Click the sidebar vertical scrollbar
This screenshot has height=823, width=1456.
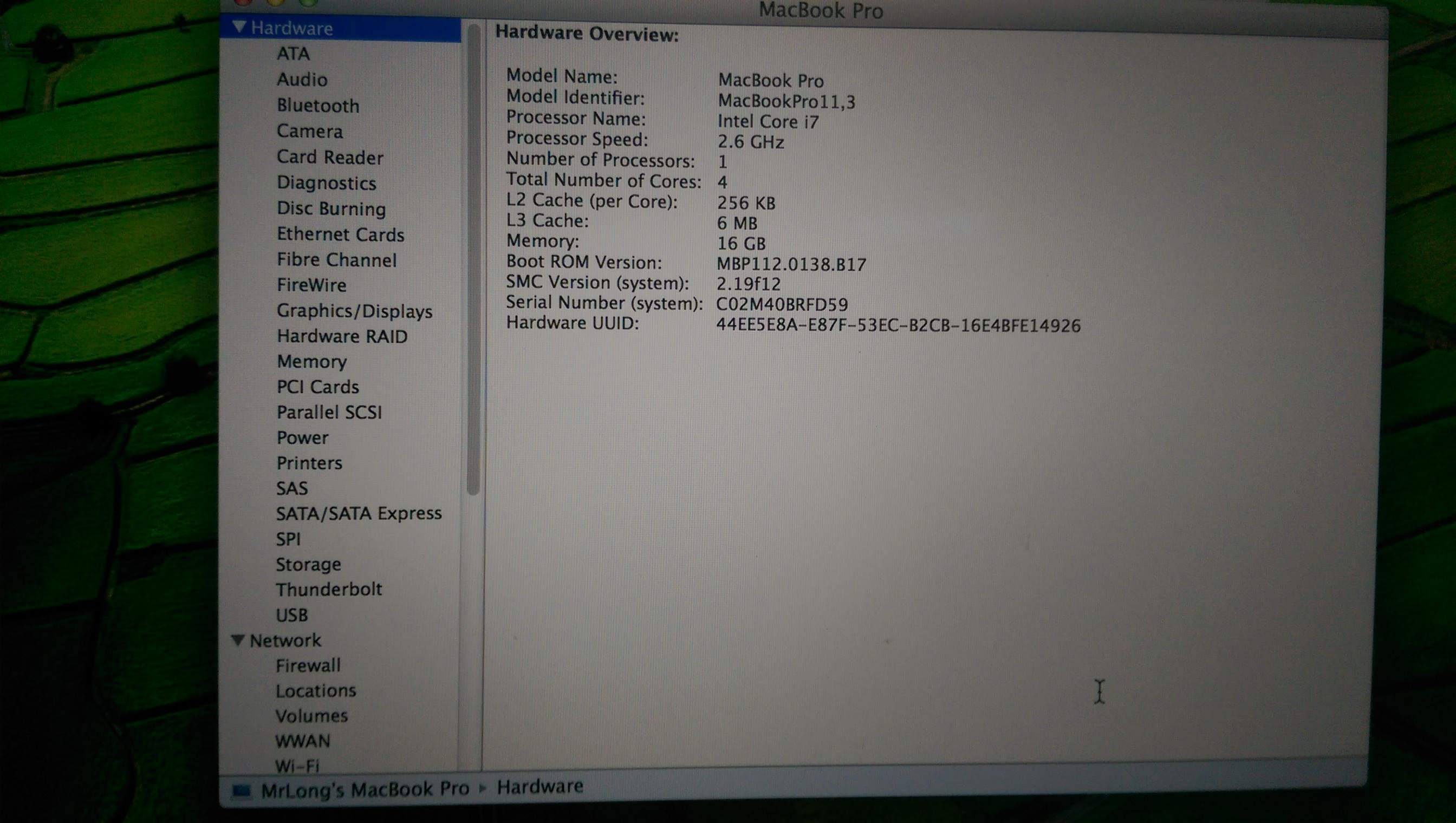pyautogui.click(x=474, y=260)
